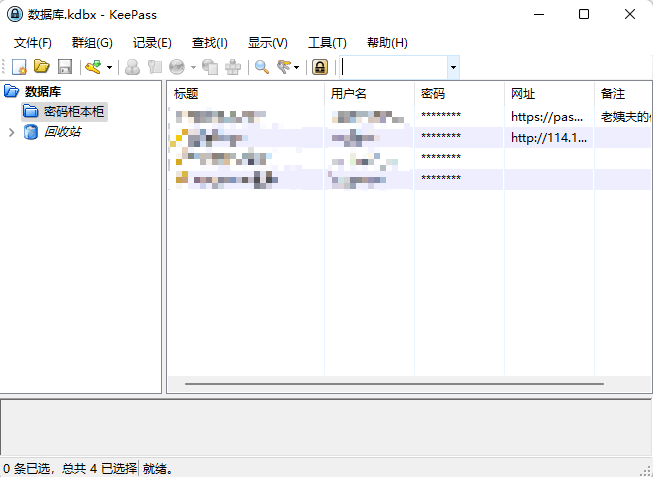The width and height of the screenshot is (653, 477).
Task: Click the Copy password icon
Action: 155,67
